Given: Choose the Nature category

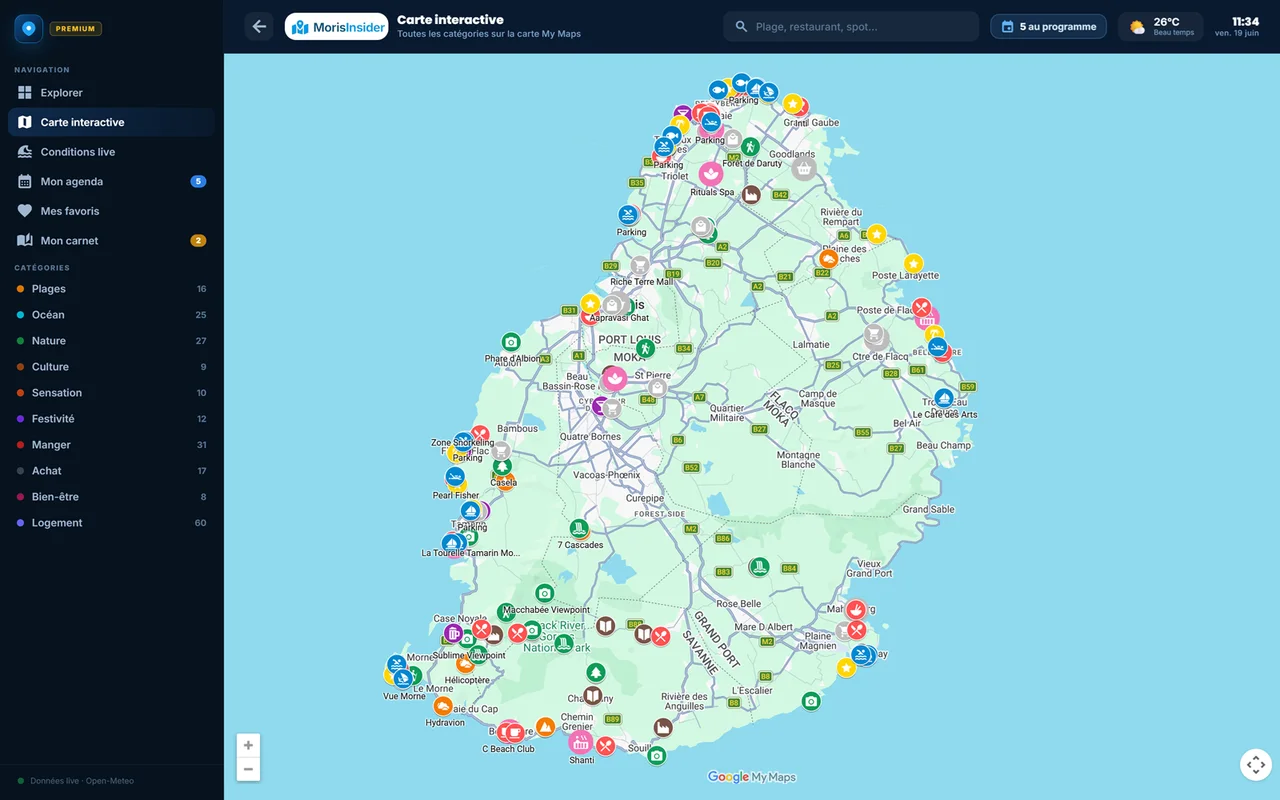Looking at the screenshot, I should (x=111, y=341).
